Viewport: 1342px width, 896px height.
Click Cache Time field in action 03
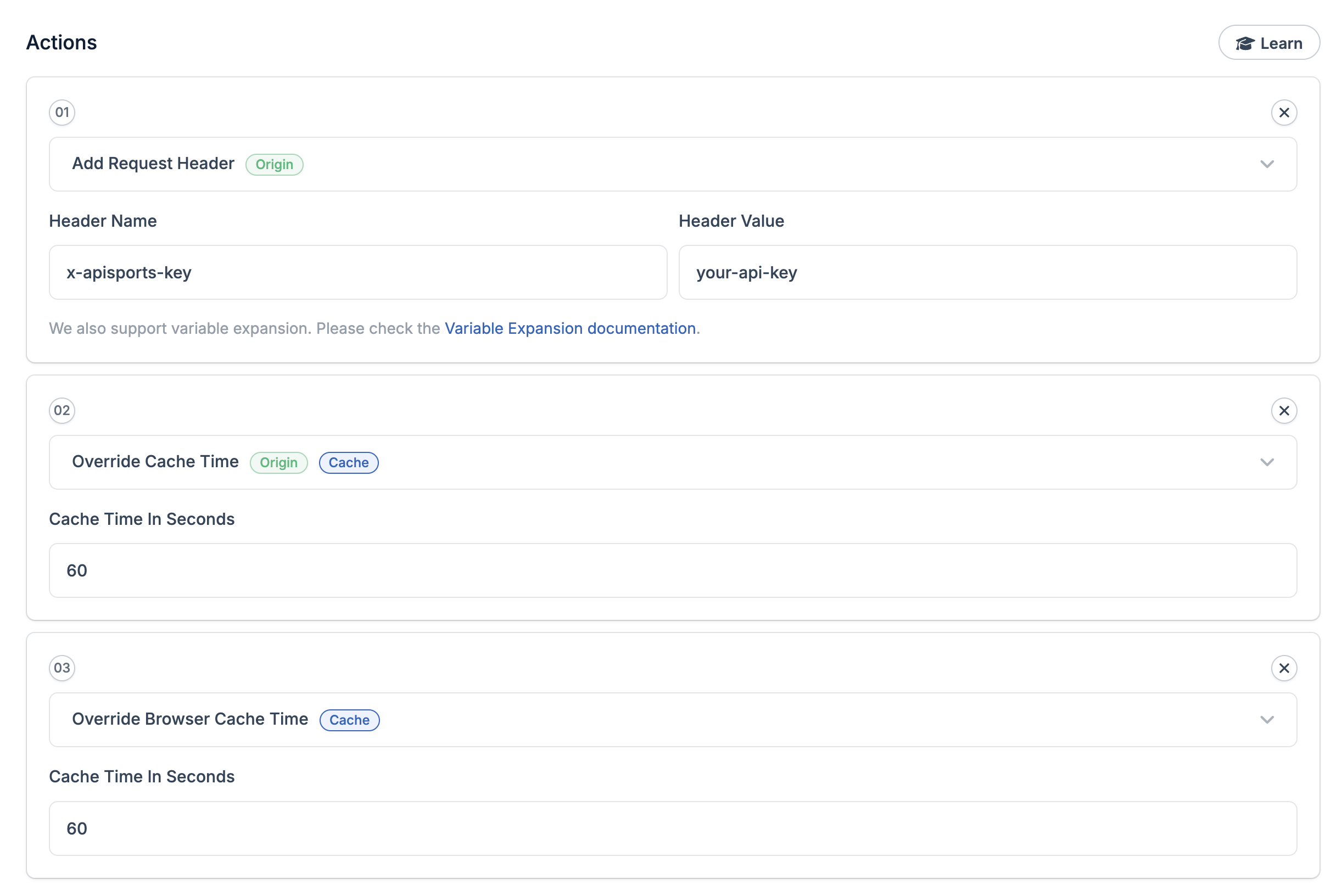pos(673,828)
